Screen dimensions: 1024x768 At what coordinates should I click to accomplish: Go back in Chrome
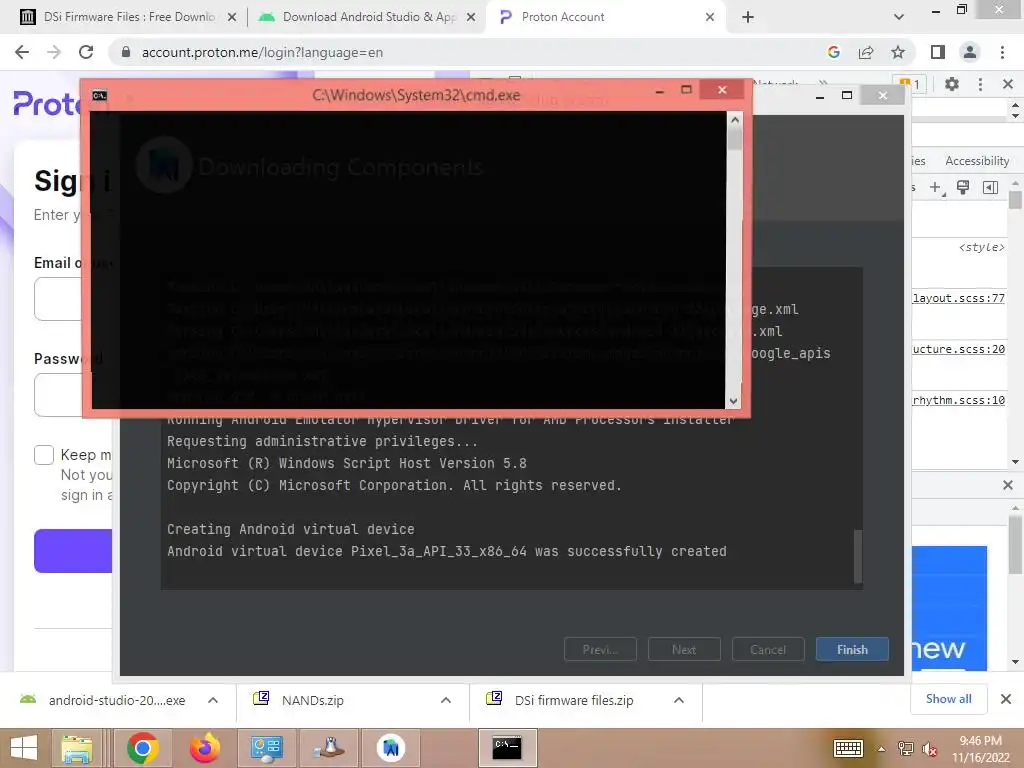pyautogui.click(x=22, y=52)
